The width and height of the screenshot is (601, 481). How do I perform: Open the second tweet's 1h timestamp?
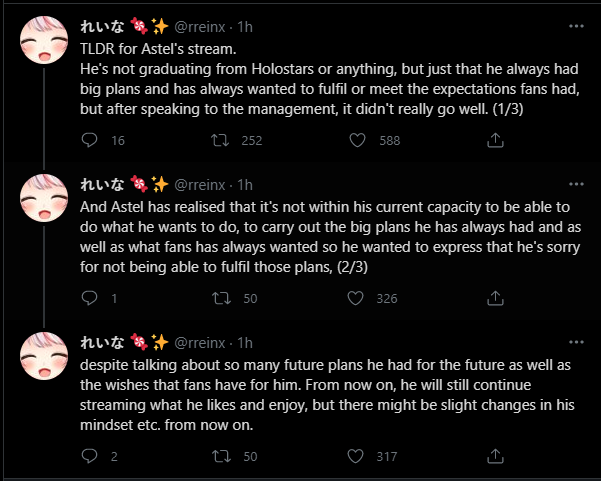pyautogui.click(x=245, y=185)
